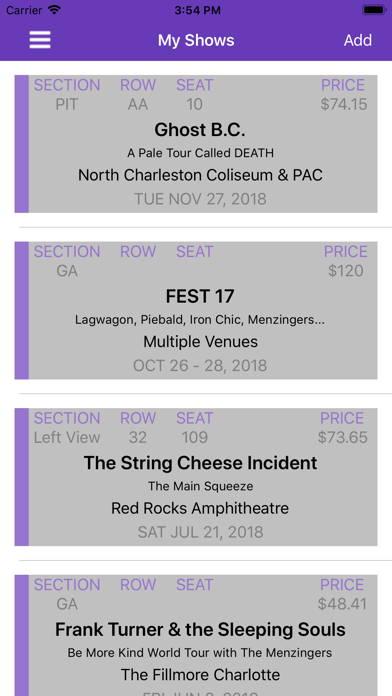The height and width of the screenshot is (696, 392).
Task: Select the FEST 17 show title
Action: [x=200, y=297]
